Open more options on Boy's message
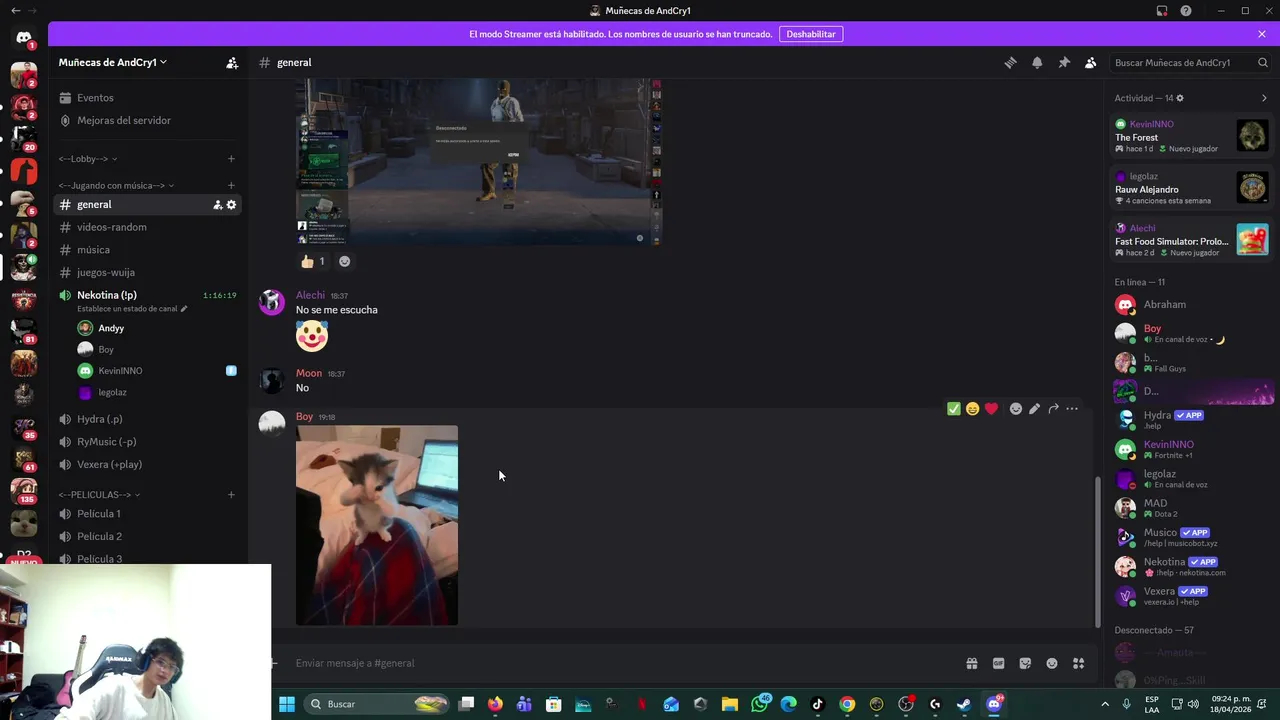 coord(1072,409)
